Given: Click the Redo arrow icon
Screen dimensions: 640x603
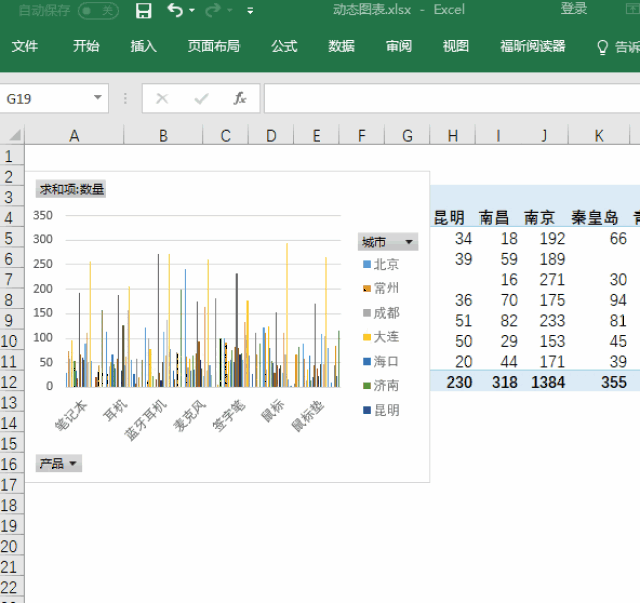Looking at the screenshot, I should [x=212, y=11].
